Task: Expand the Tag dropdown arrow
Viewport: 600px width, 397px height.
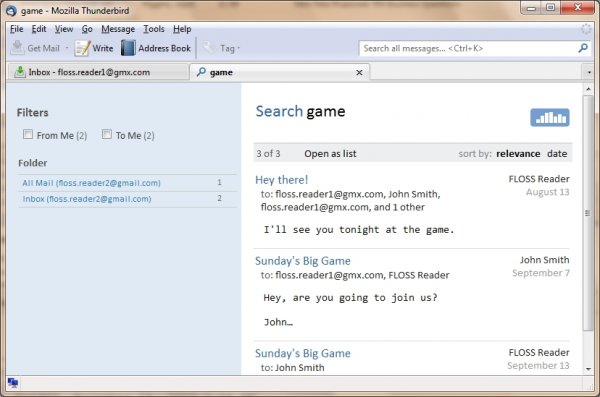Action: (239, 48)
